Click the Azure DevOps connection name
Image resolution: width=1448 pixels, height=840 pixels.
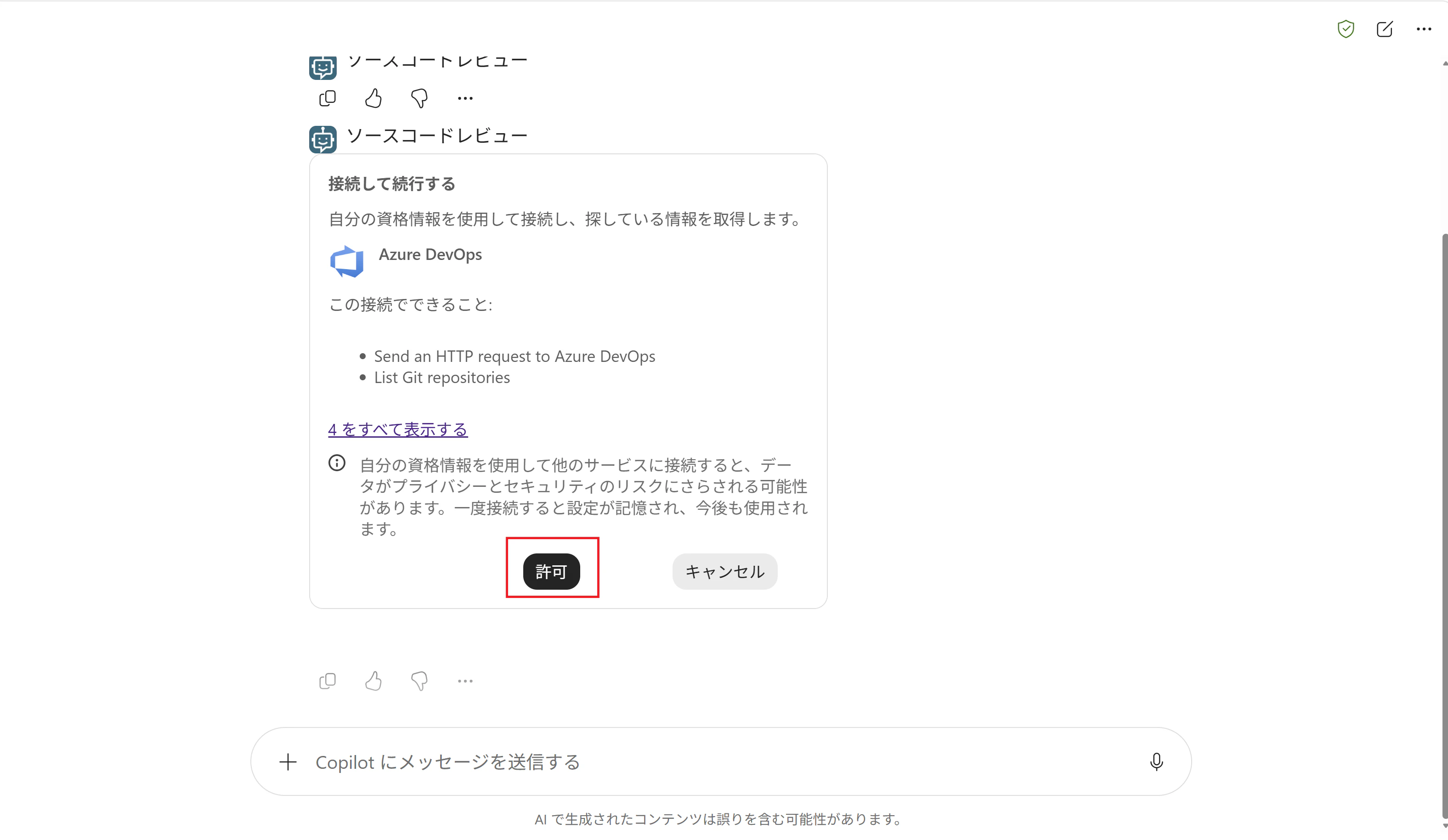430,254
